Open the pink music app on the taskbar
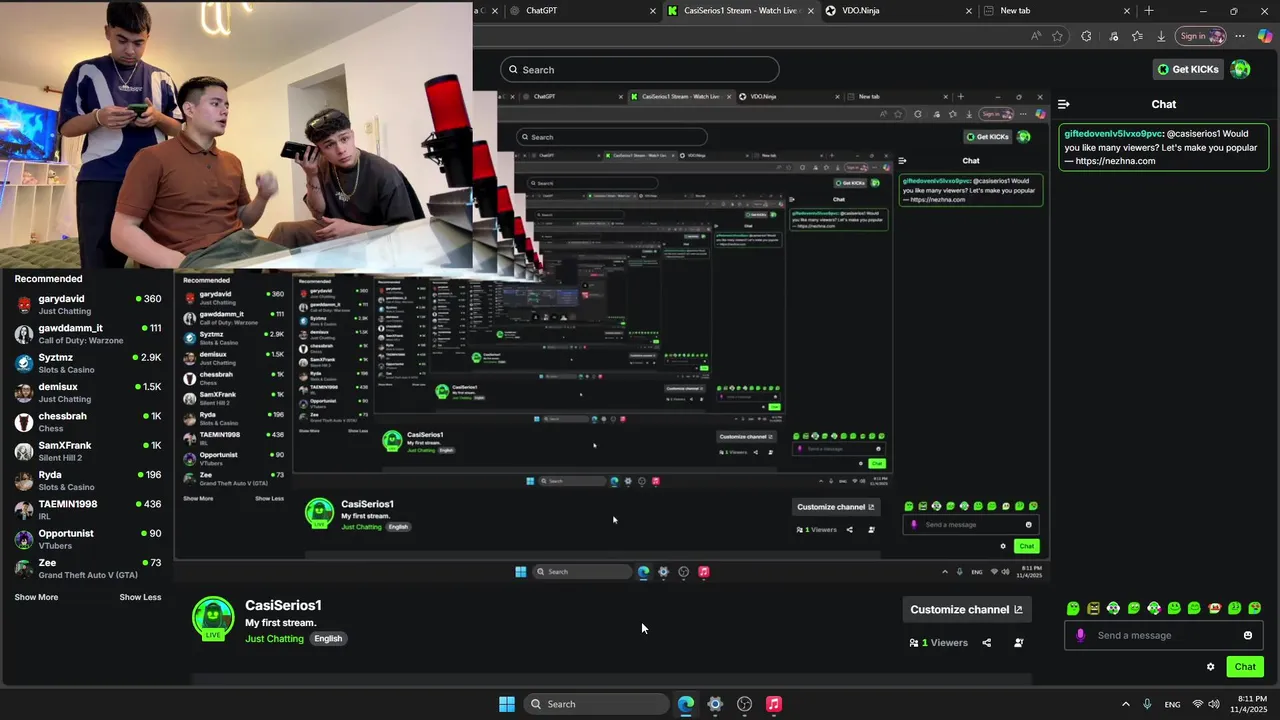This screenshot has height=720, width=1280. tap(774, 704)
